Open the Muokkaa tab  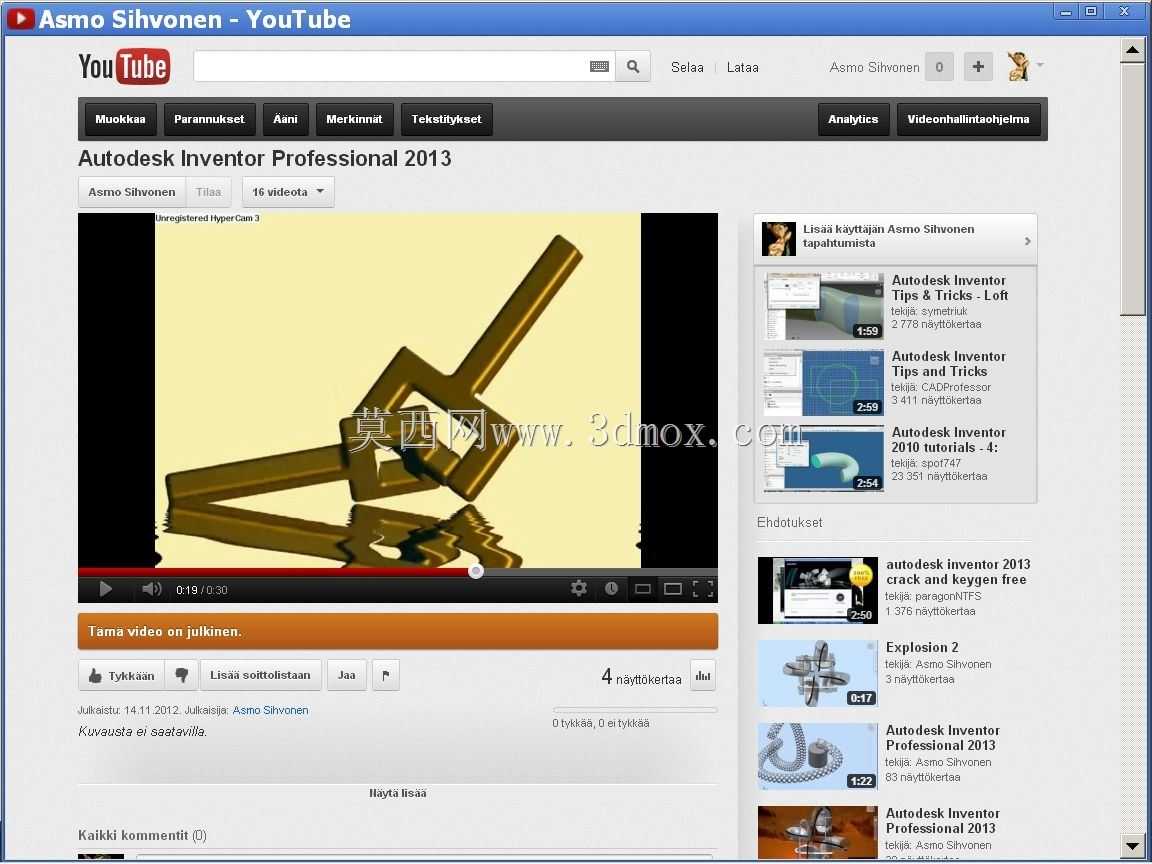pyautogui.click(x=120, y=119)
